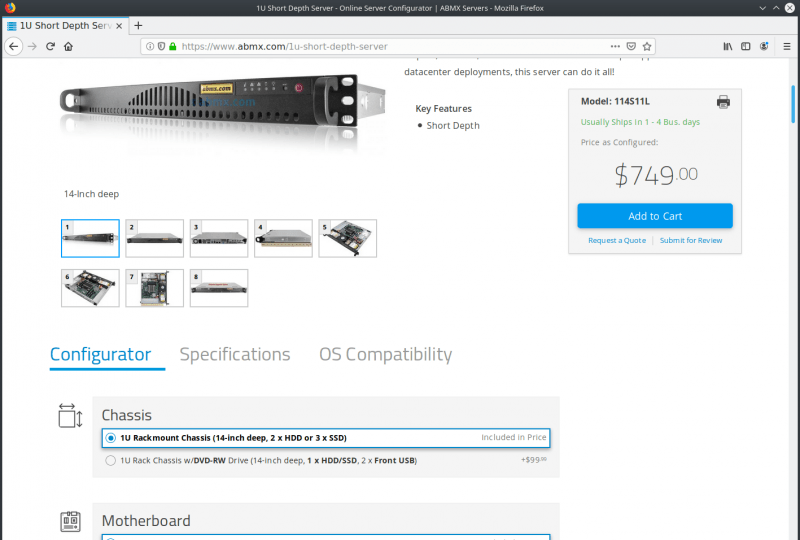Viewport: 800px width, 540px height.
Task: Click the Usually Ships in 1 - 4 Bus. days text
Action: (640, 122)
